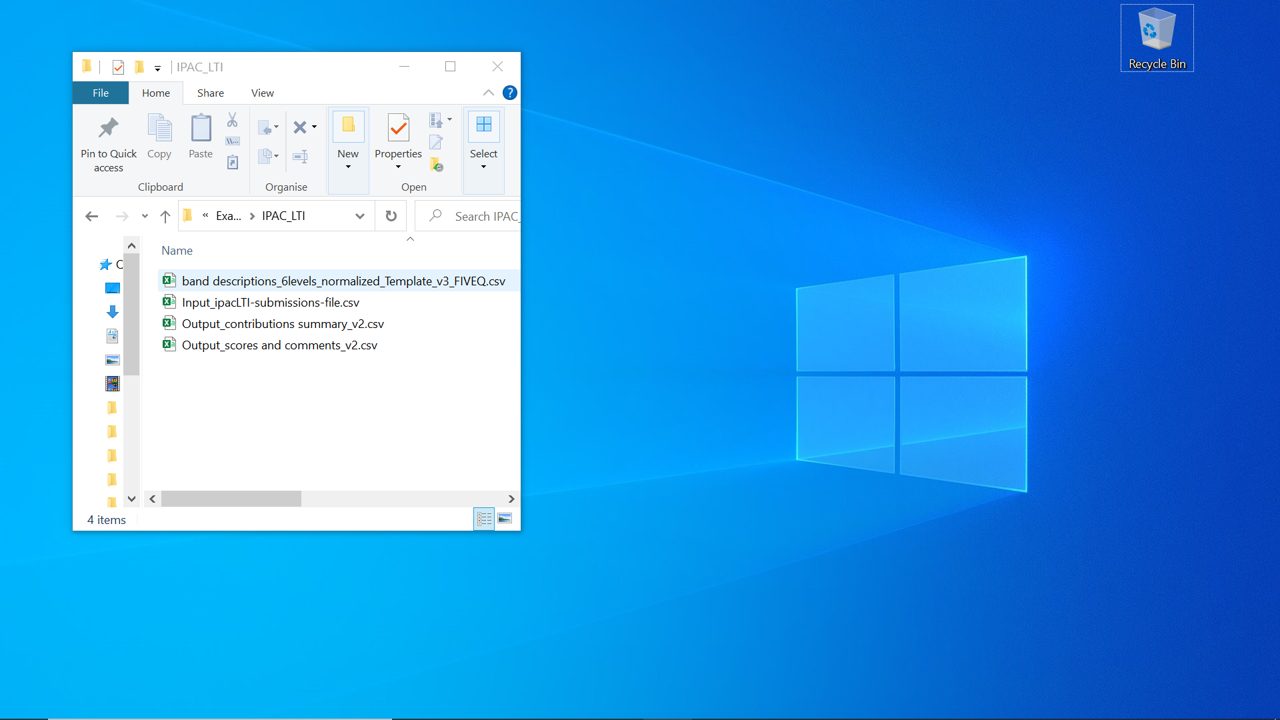Image resolution: width=1280 pixels, height=720 pixels.
Task: Select Input_ipacLTI-submissions-file.csv file name
Action: pyautogui.click(x=270, y=302)
